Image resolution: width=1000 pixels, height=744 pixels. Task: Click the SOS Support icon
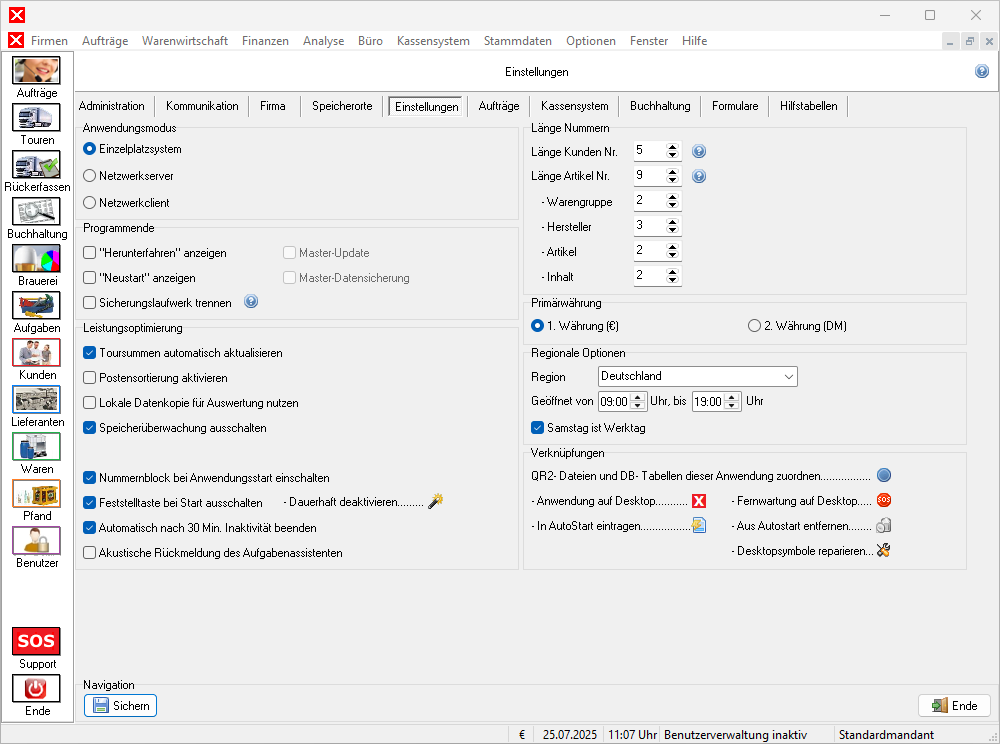tap(36, 641)
